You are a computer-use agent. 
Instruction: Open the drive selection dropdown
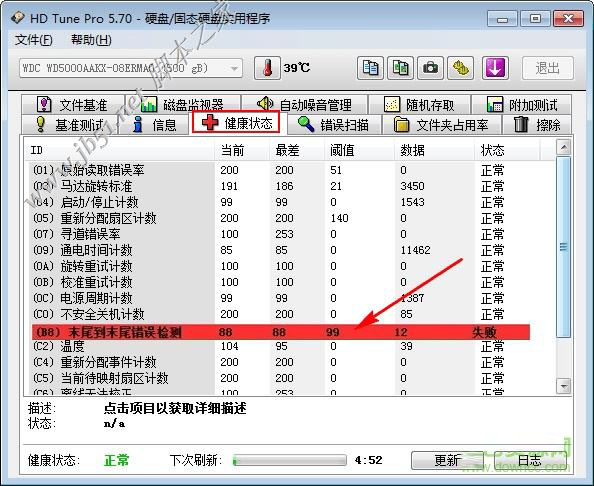click(131, 68)
